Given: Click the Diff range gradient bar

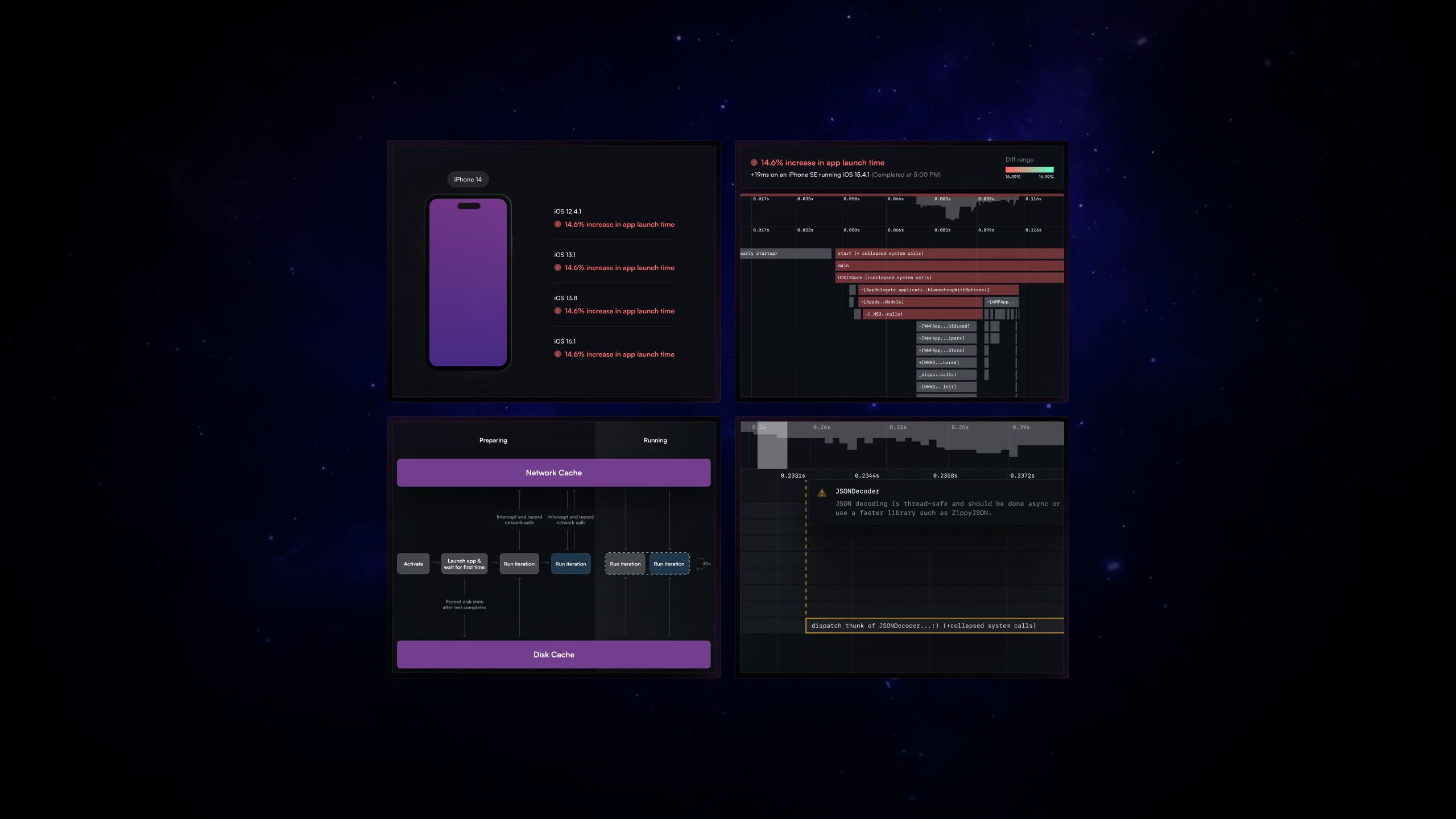Looking at the screenshot, I should point(1029,169).
